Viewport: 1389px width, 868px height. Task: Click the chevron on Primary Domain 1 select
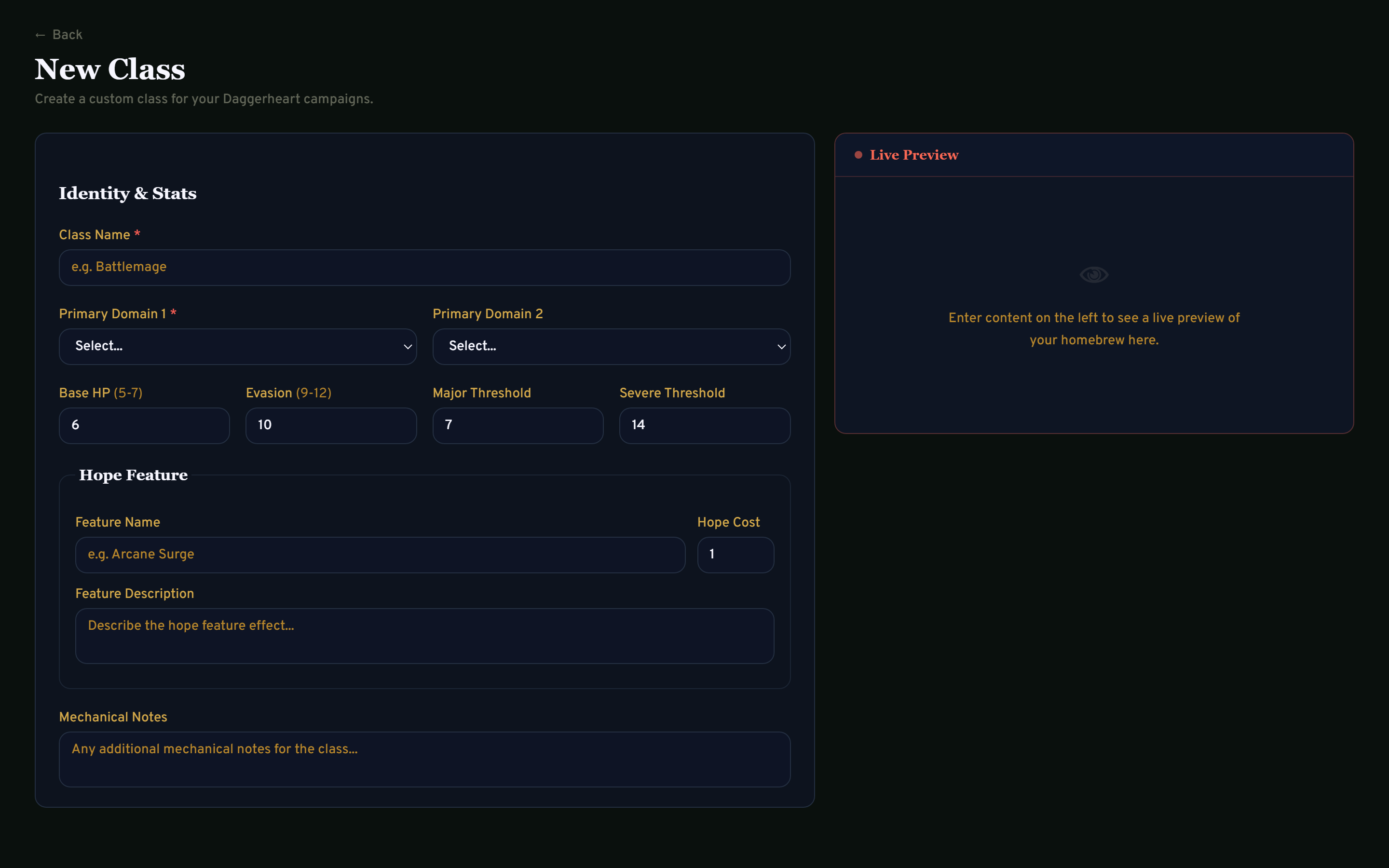pyautogui.click(x=408, y=347)
